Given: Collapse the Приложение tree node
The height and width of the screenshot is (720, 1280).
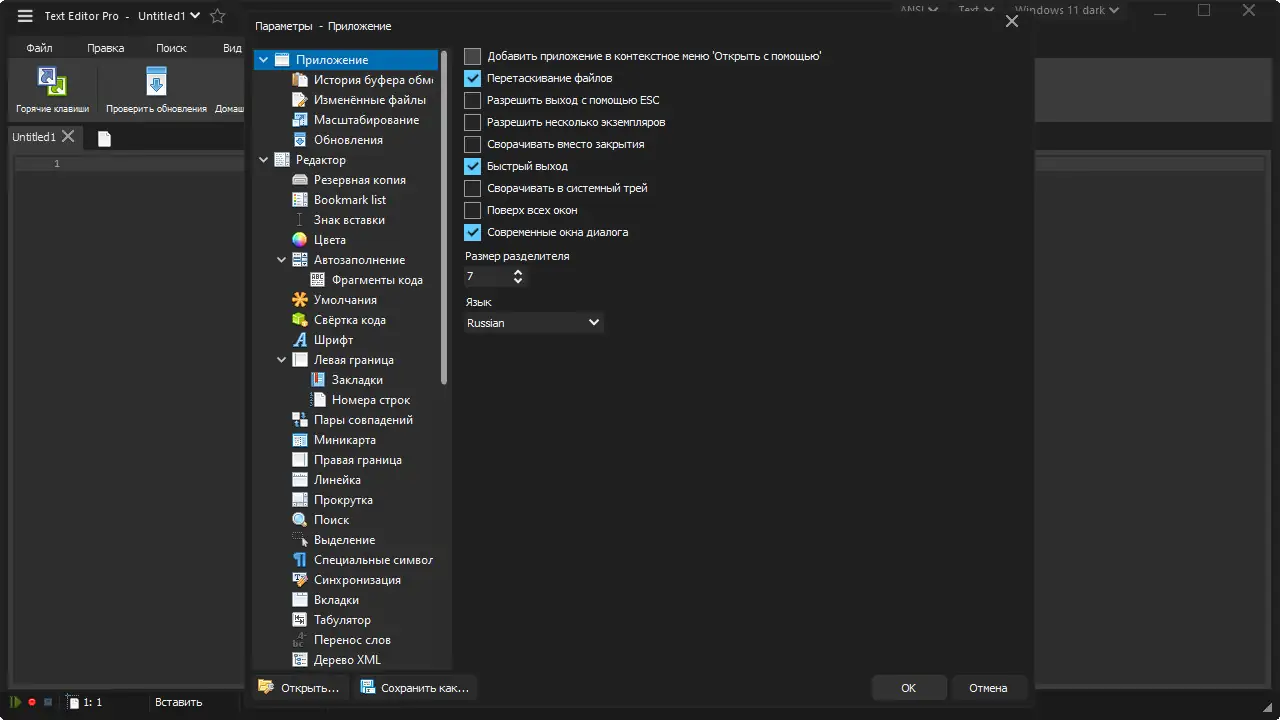Looking at the screenshot, I should pyautogui.click(x=264, y=60).
